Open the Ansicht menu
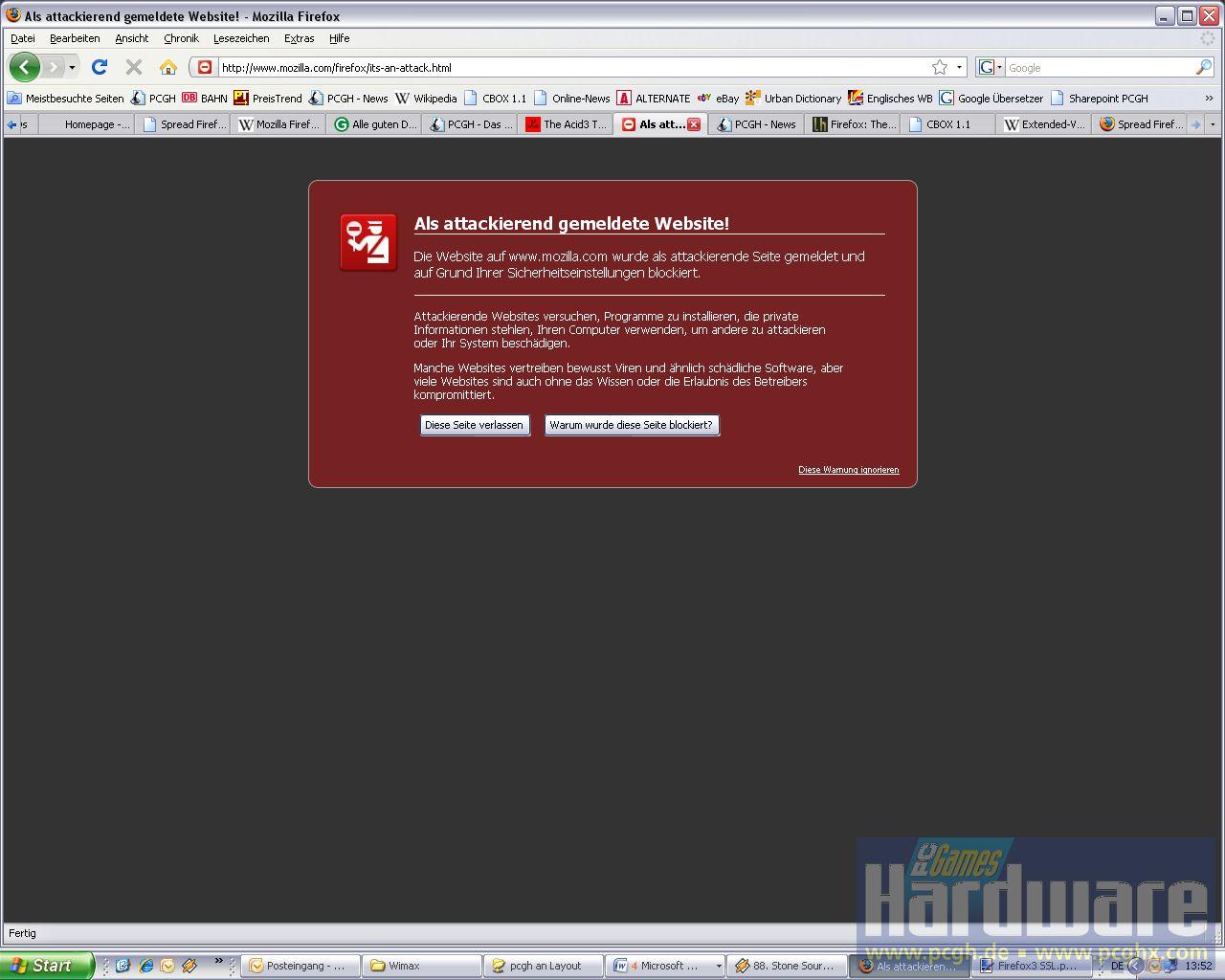The image size is (1225, 980). pyautogui.click(x=132, y=38)
